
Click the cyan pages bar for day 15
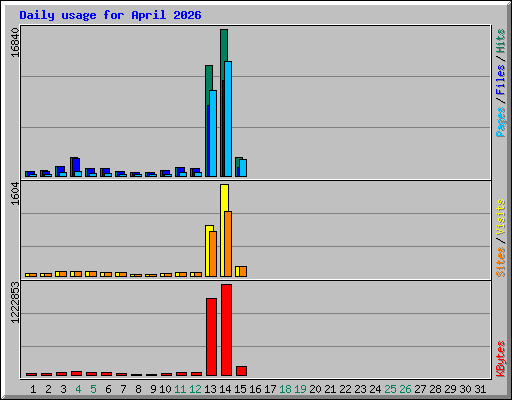[243, 168]
